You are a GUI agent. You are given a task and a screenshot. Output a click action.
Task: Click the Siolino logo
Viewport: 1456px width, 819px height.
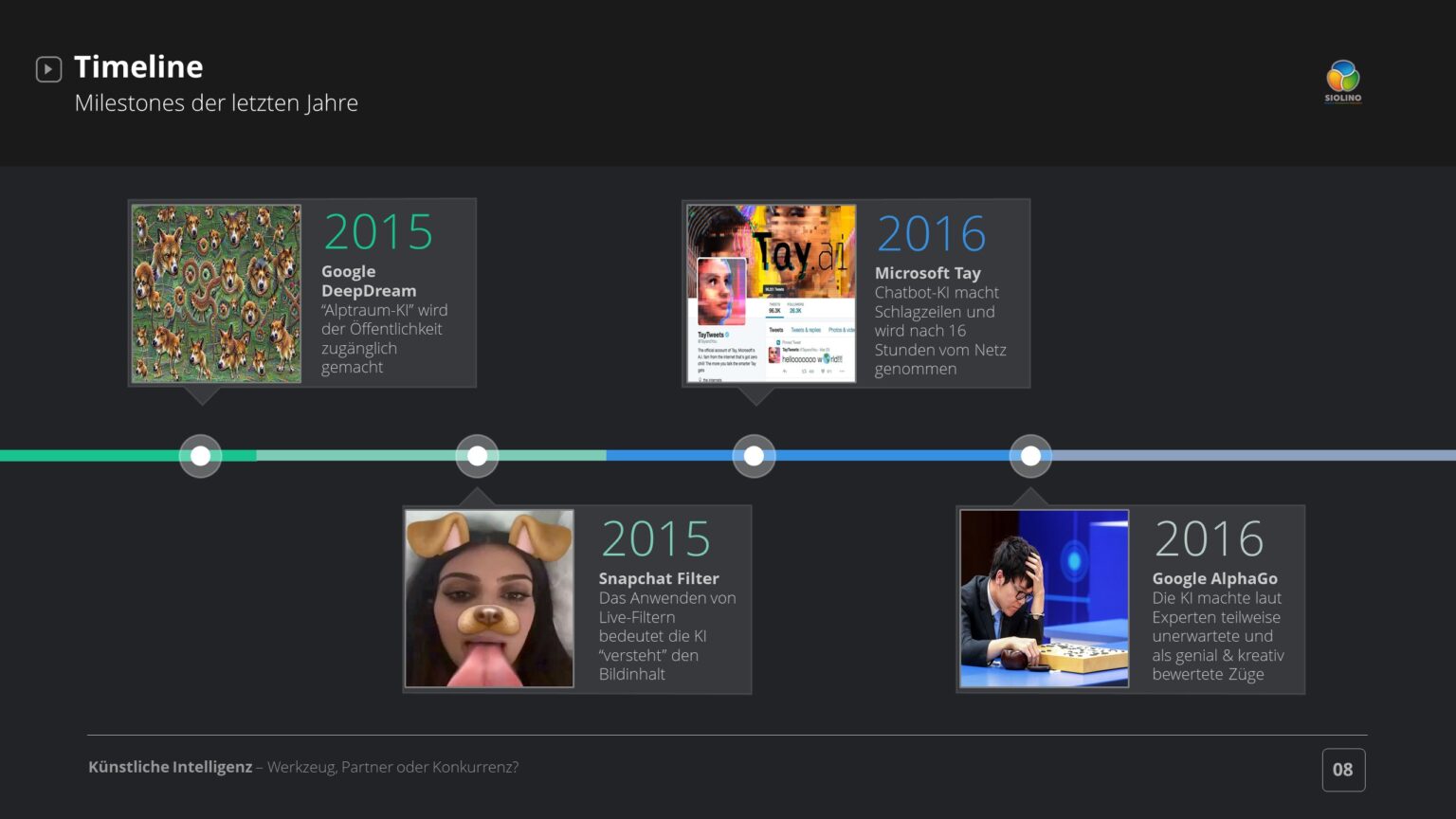1342,81
